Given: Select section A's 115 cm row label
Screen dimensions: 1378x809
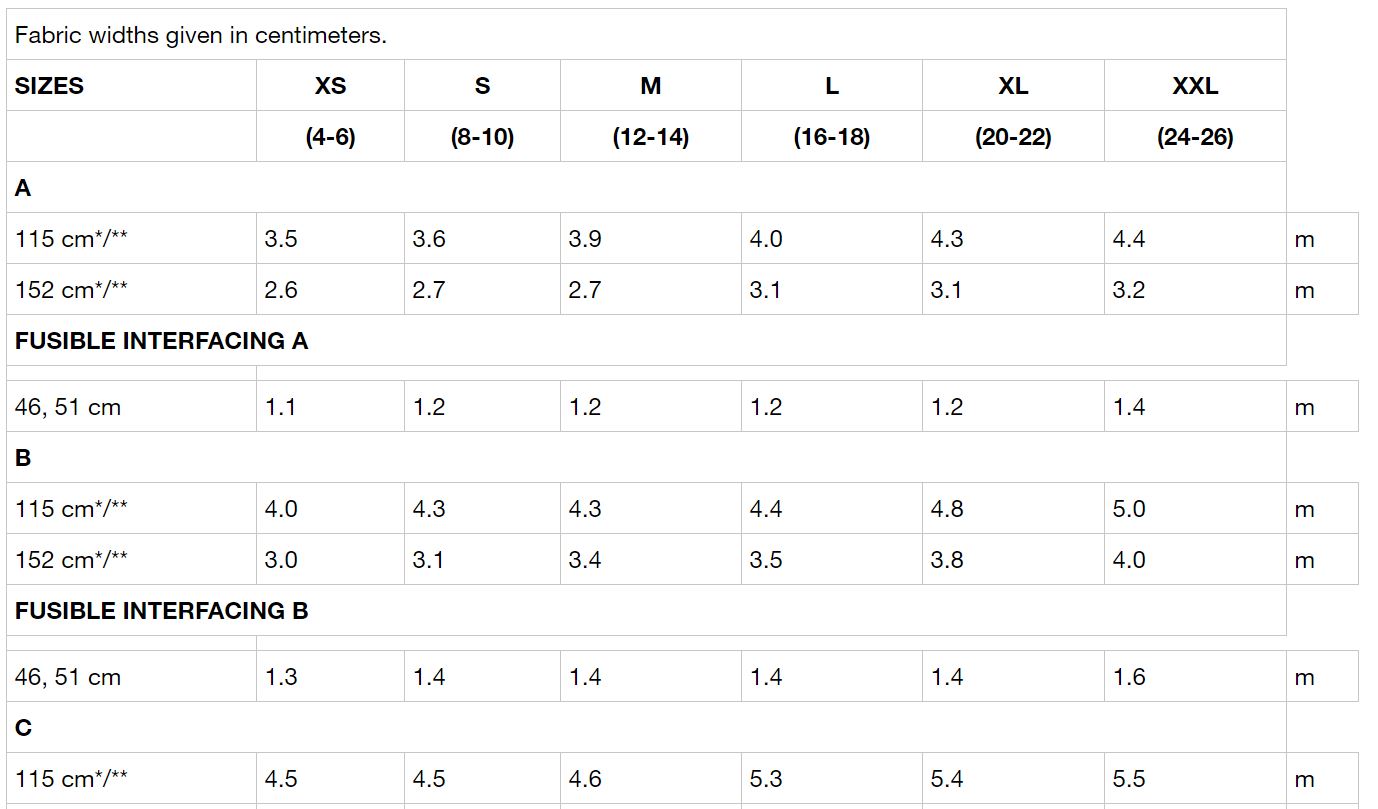Looking at the screenshot, I should tap(72, 239).
